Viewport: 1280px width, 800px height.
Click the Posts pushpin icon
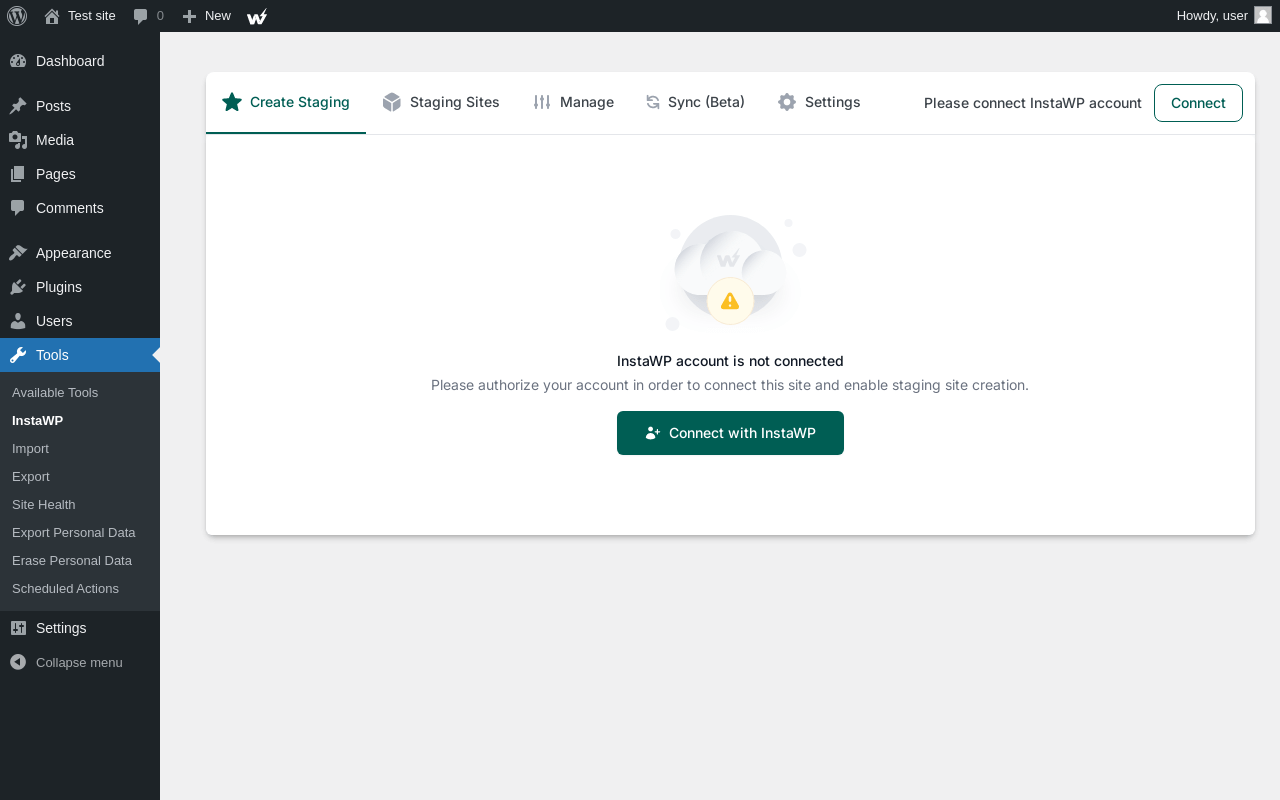[18, 106]
